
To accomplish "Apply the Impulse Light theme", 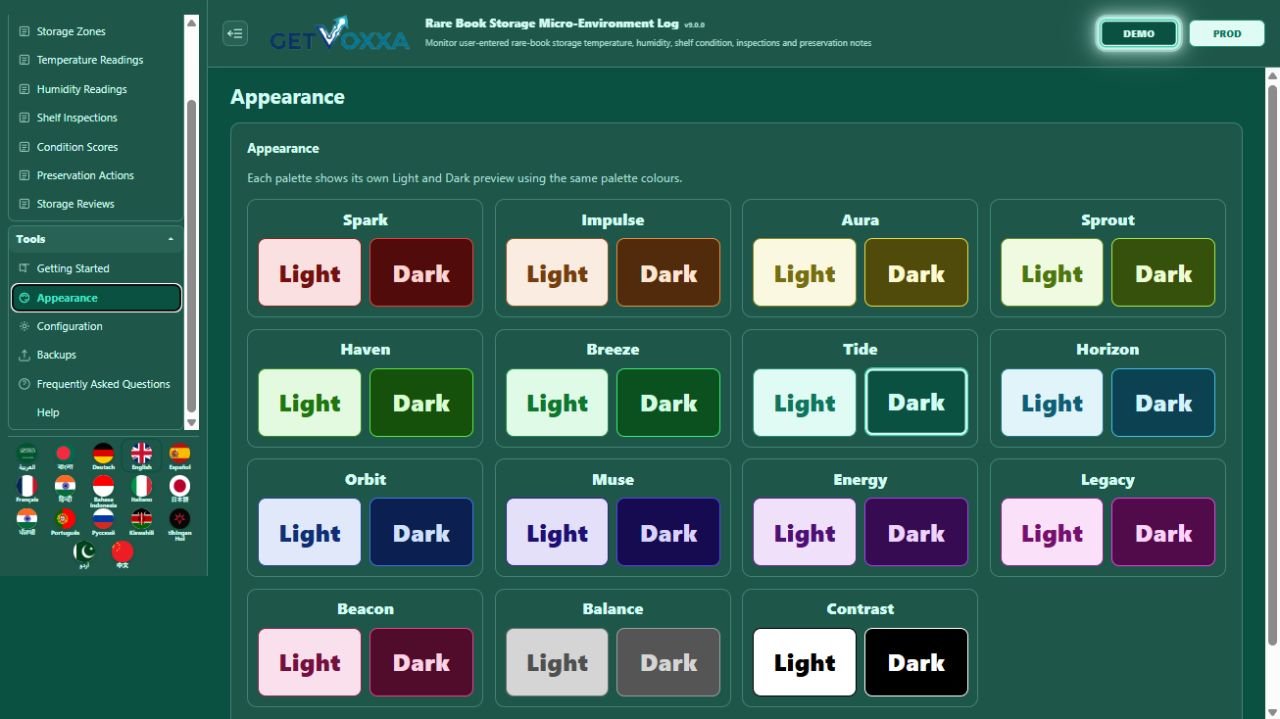I will [x=557, y=273].
